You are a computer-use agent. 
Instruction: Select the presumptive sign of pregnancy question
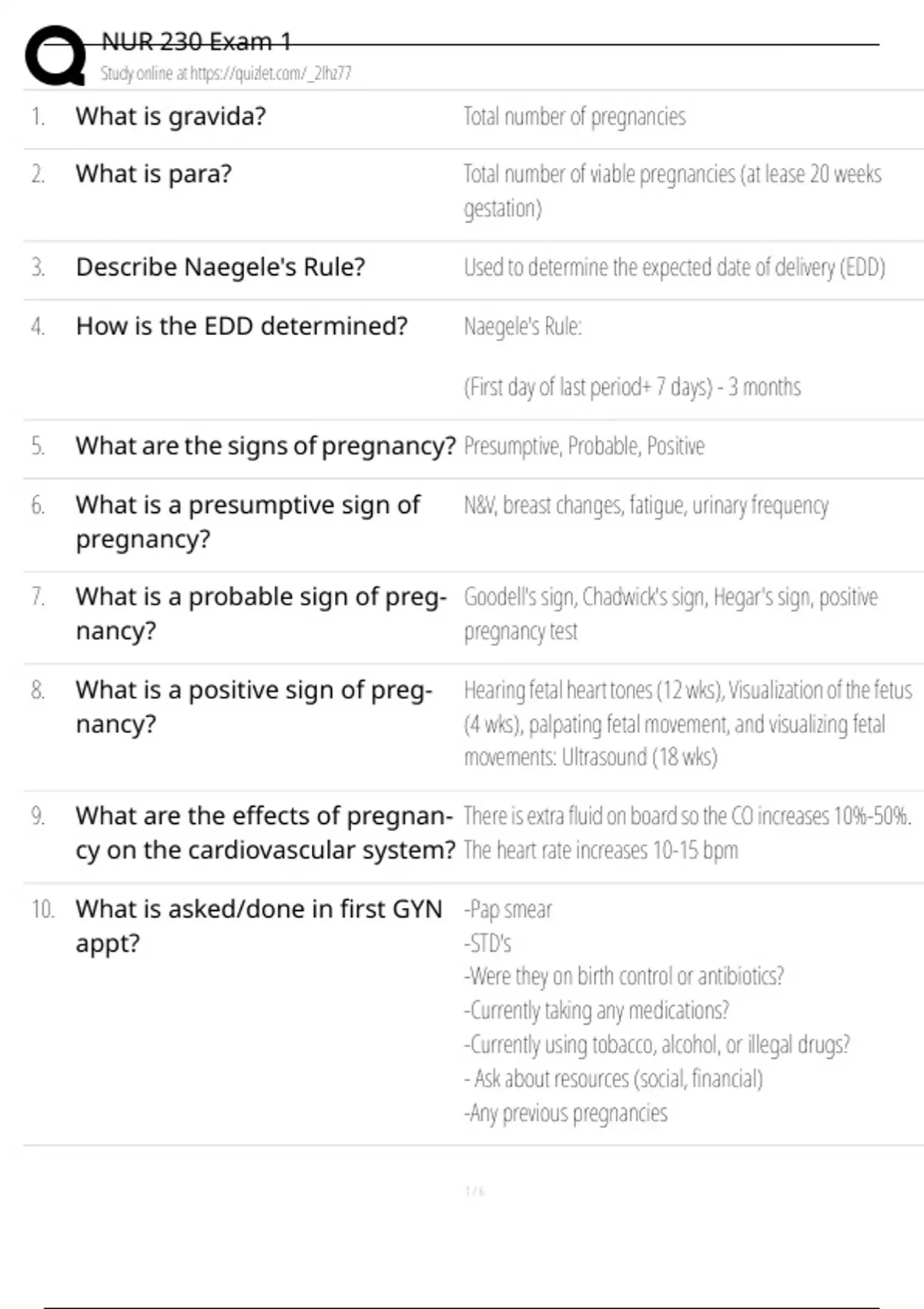click(x=247, y=521)
